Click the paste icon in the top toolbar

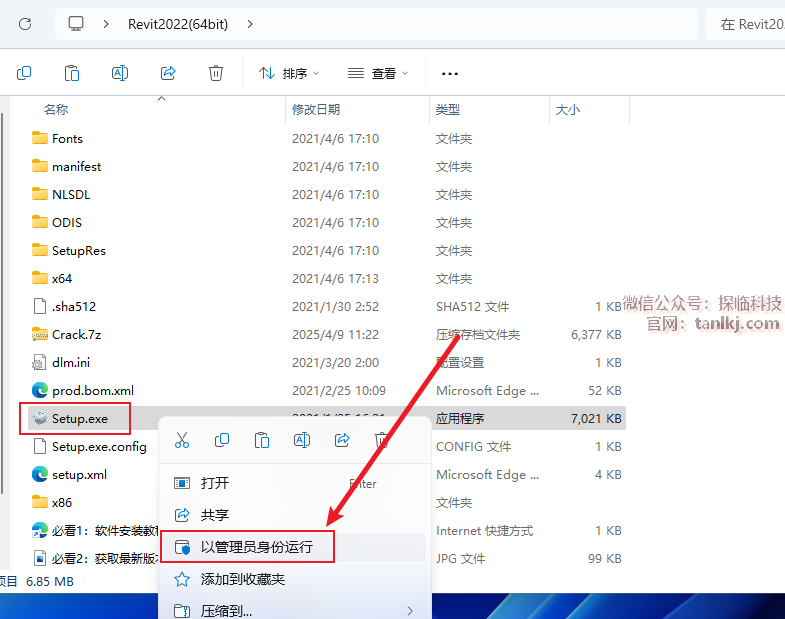[72, 73]
